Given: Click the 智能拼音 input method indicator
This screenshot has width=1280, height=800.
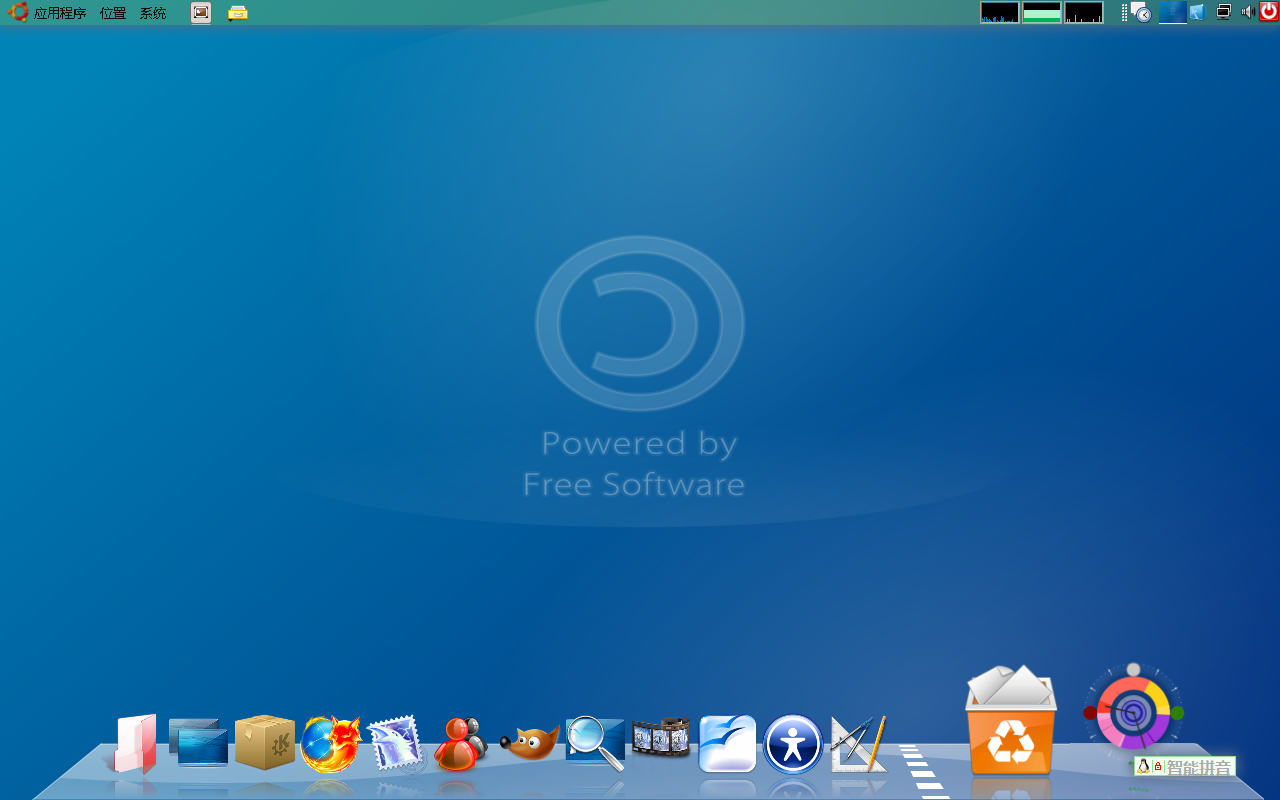Looking at the screenshot, I should tap(1199, 767).
